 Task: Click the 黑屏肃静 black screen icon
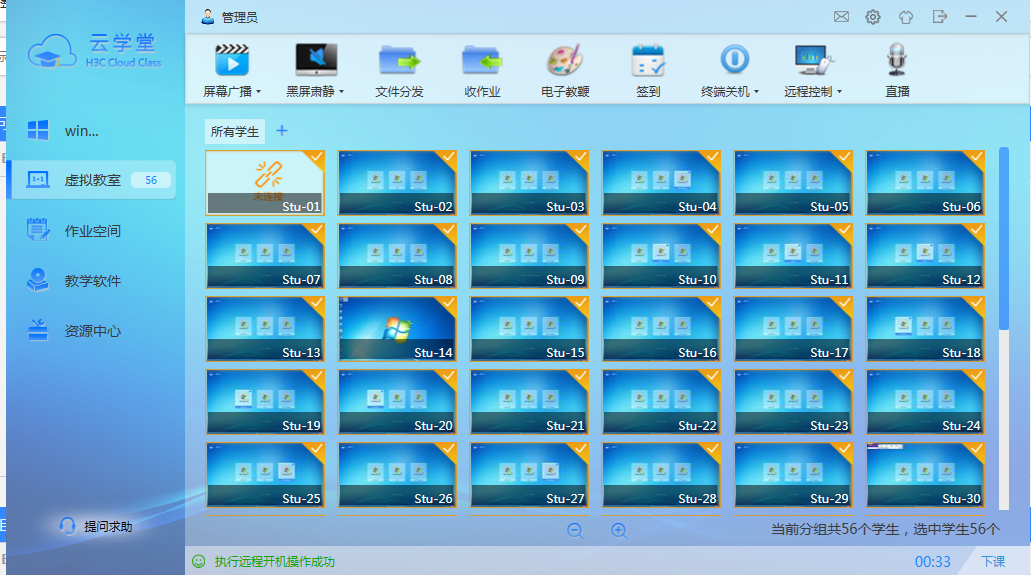click(x=316, y=61)
